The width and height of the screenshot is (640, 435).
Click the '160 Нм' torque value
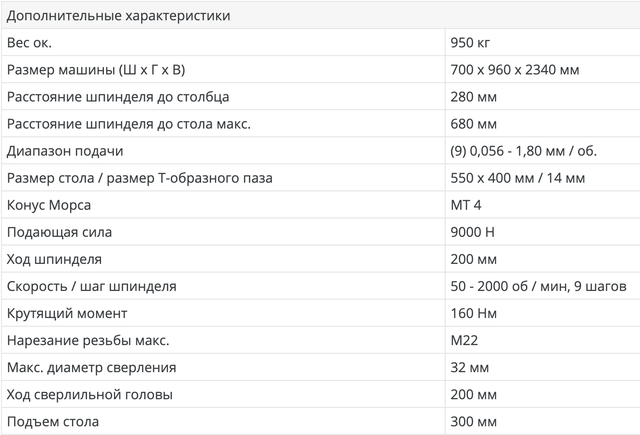[x=475, y=313]
